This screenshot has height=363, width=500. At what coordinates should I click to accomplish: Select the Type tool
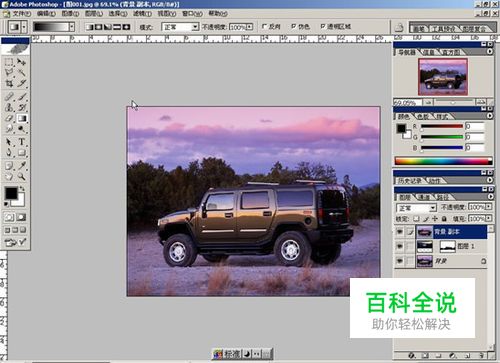pyautogui.click(x=22, y=142)
